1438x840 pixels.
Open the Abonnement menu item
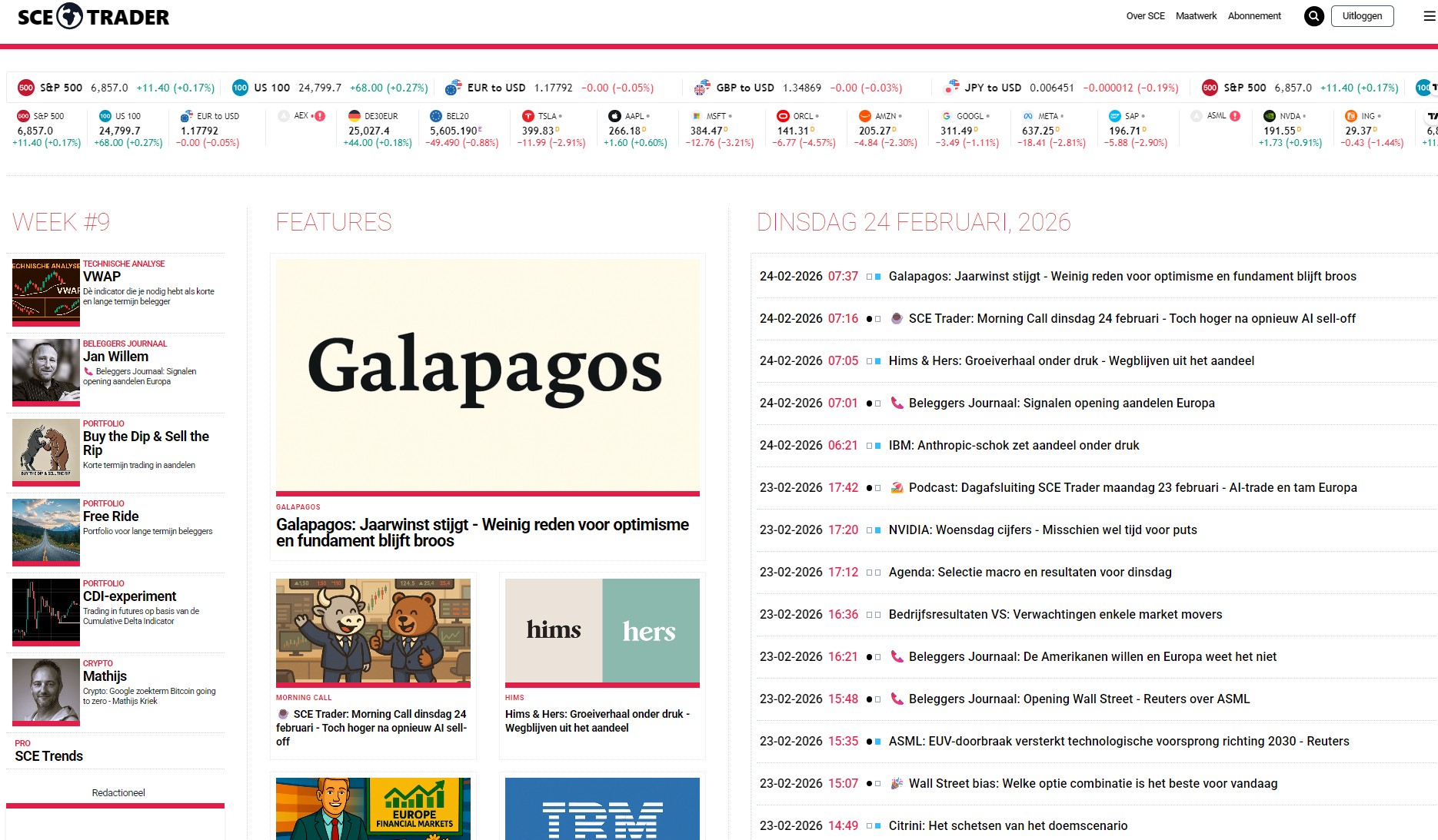coord(1254,16)
